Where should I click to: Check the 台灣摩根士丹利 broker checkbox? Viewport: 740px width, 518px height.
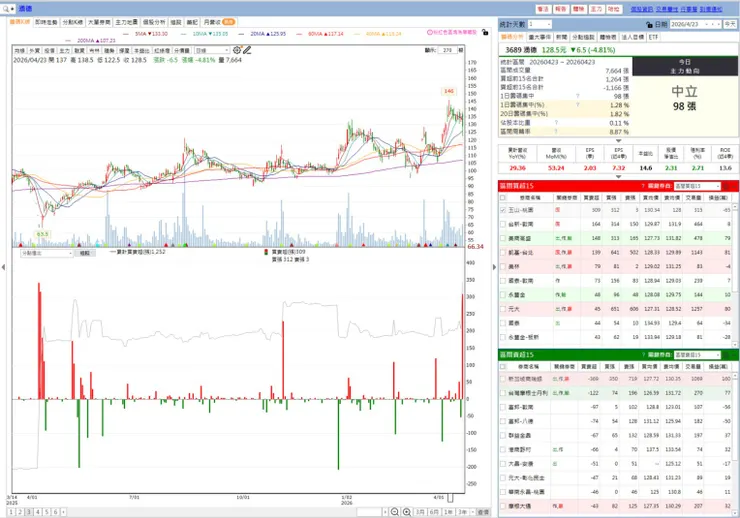503,393
